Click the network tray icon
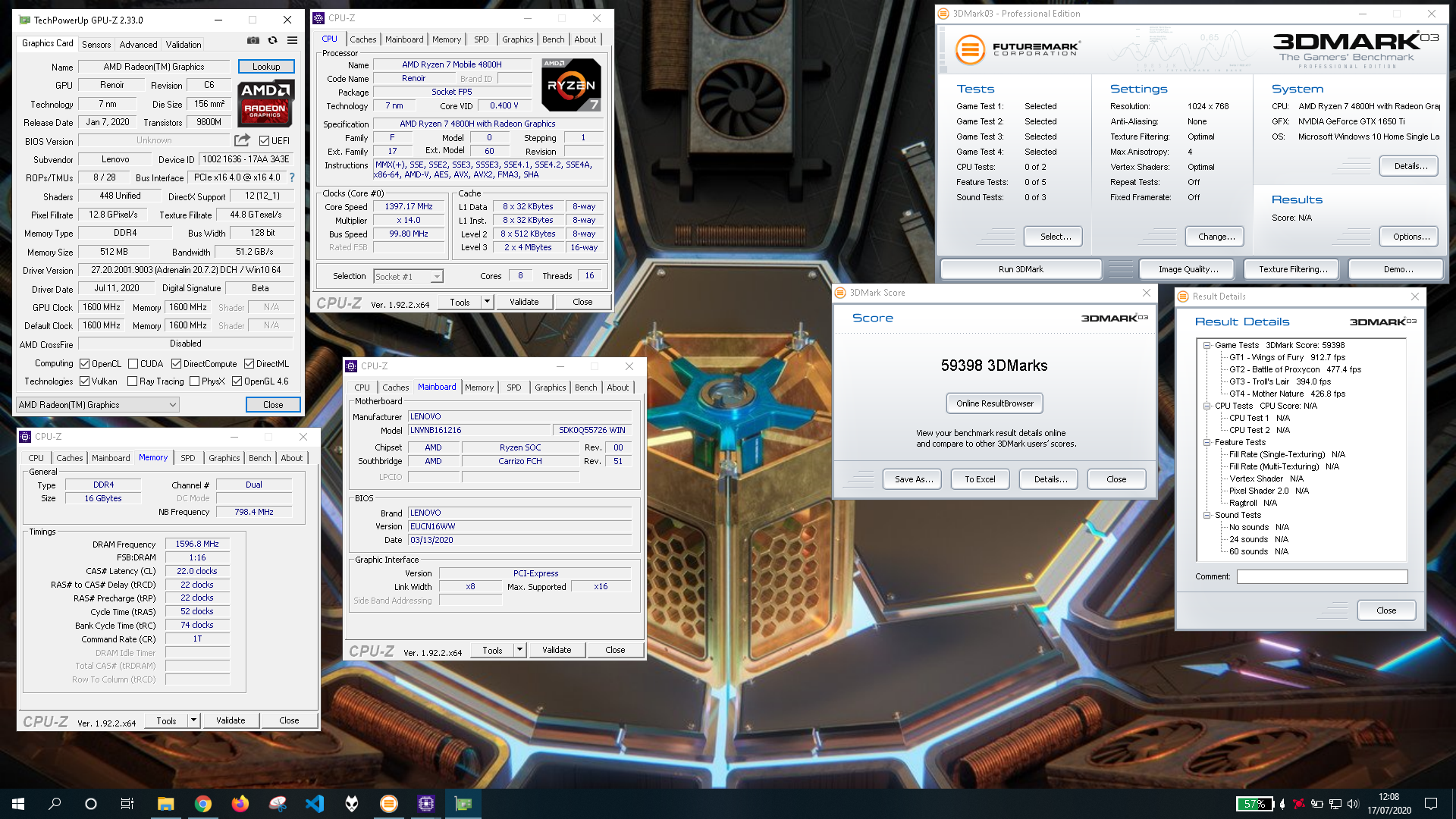Screen dimensions: 1456x819 click(x=1335, y=804)
